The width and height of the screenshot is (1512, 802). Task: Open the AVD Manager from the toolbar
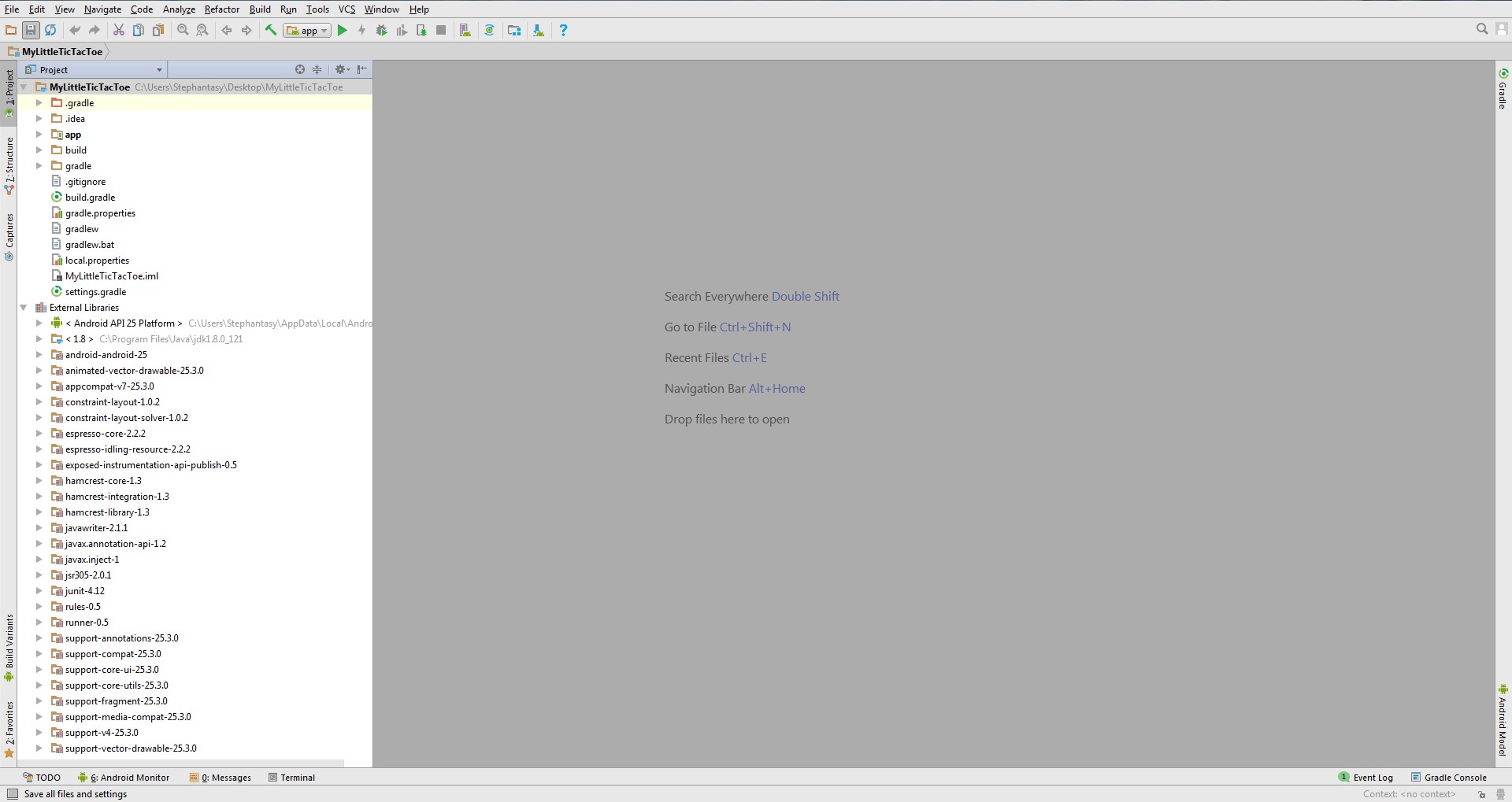(x=465, y=31)
